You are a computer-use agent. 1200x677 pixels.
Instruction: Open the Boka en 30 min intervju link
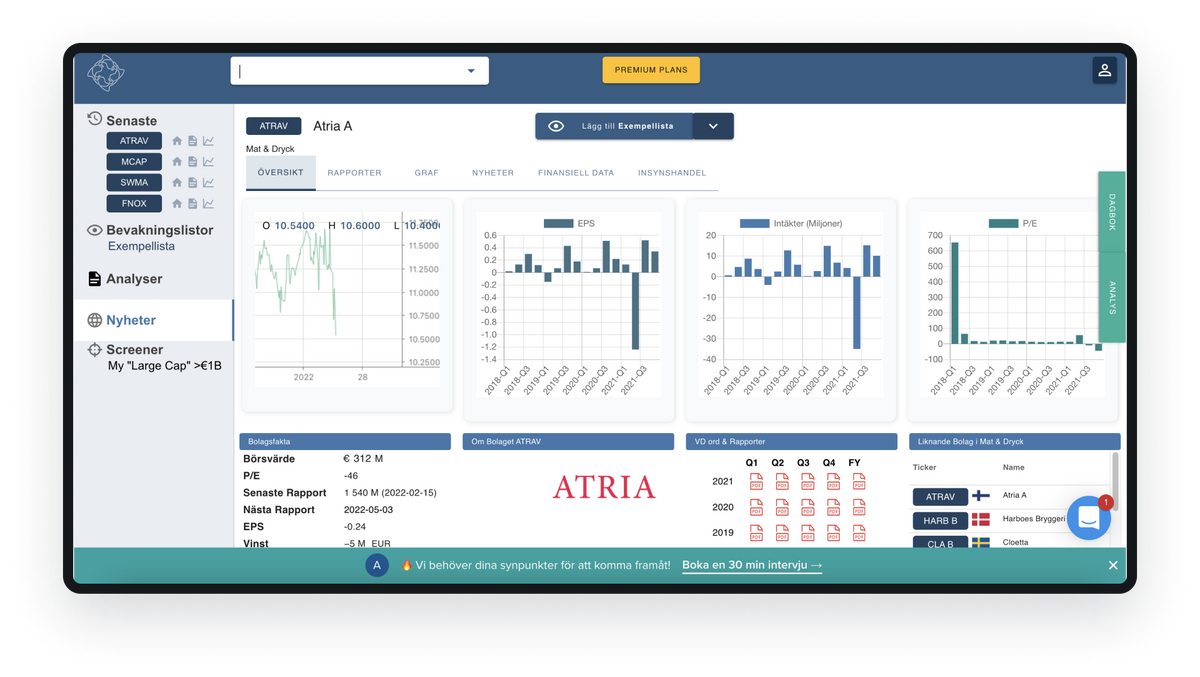750,564
